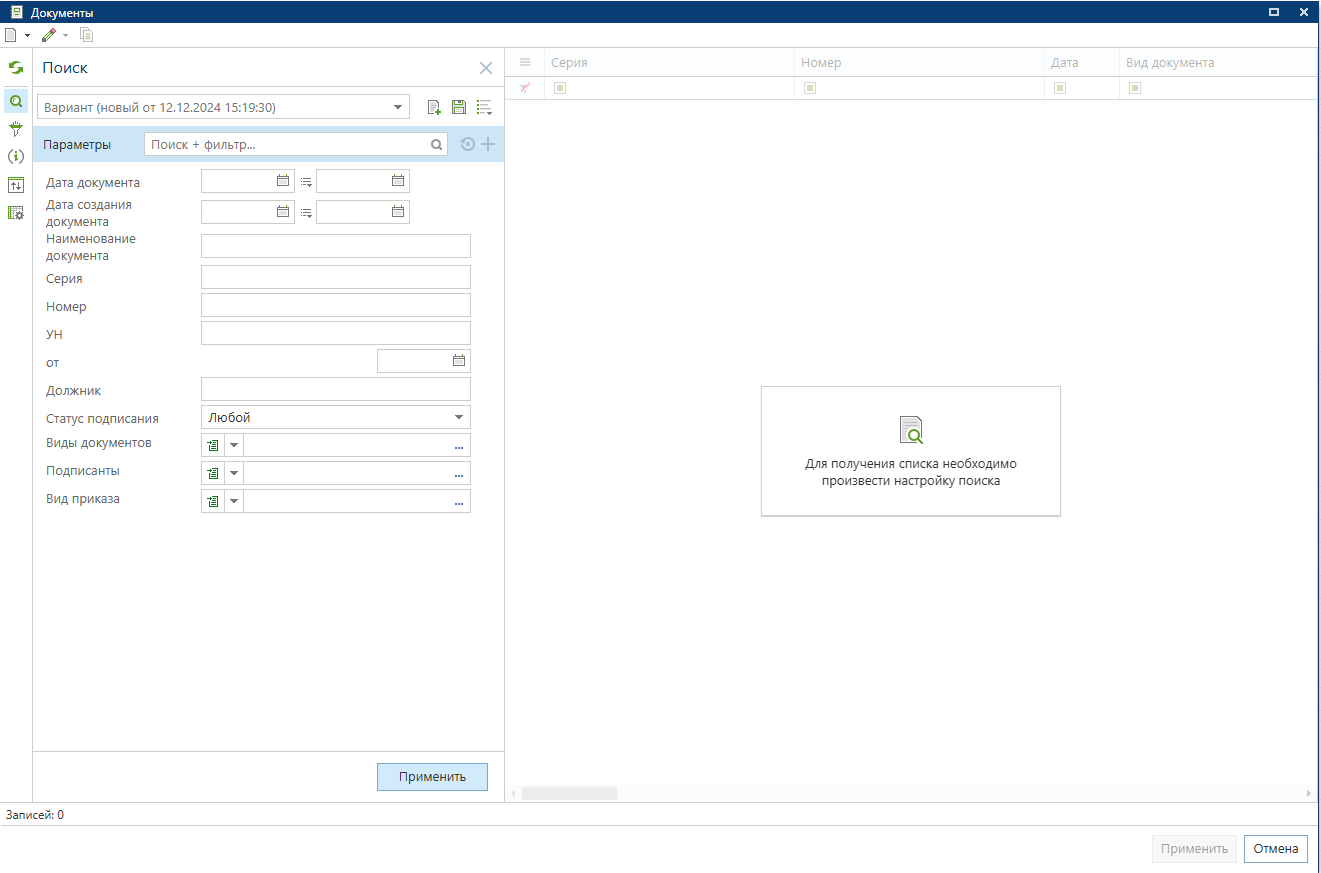Screen dimensions: 1321x873
Task: Click the Отмена button
Action: tap(1276, 849)
